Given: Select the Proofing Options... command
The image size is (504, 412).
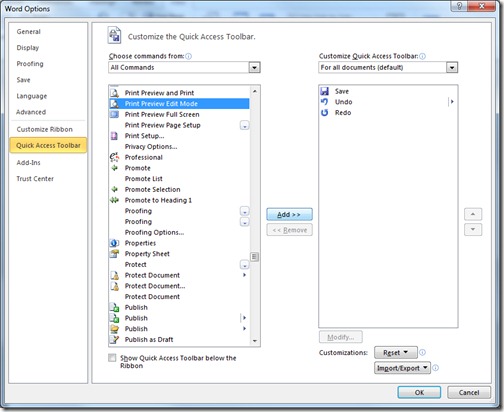Looking at the screenshot, I should tap(179, 232).
